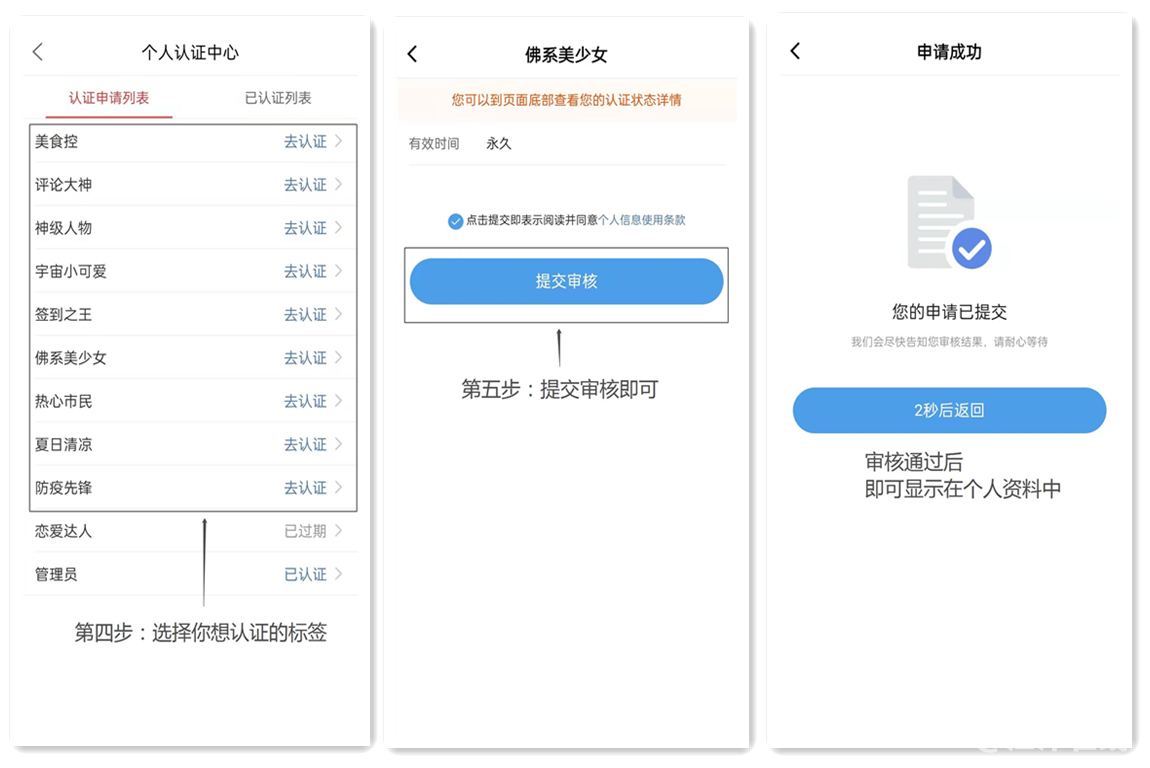This screenshot has height=768, width=1150.
Task: Click the 申请成功 page title
Action: [x=949, y=51]
